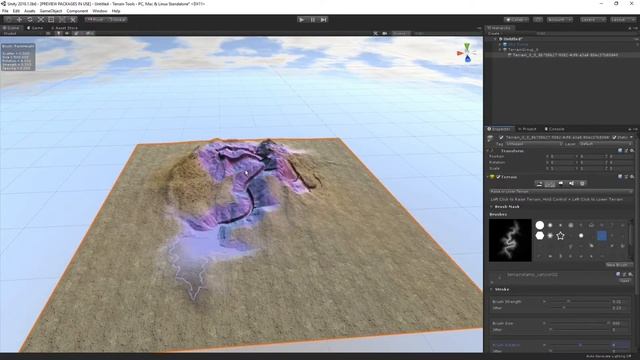640x360 pixels.
Task: Open the Layout dropdown in top toolbar
Action: pyautogui.click(x=622, y=20)
